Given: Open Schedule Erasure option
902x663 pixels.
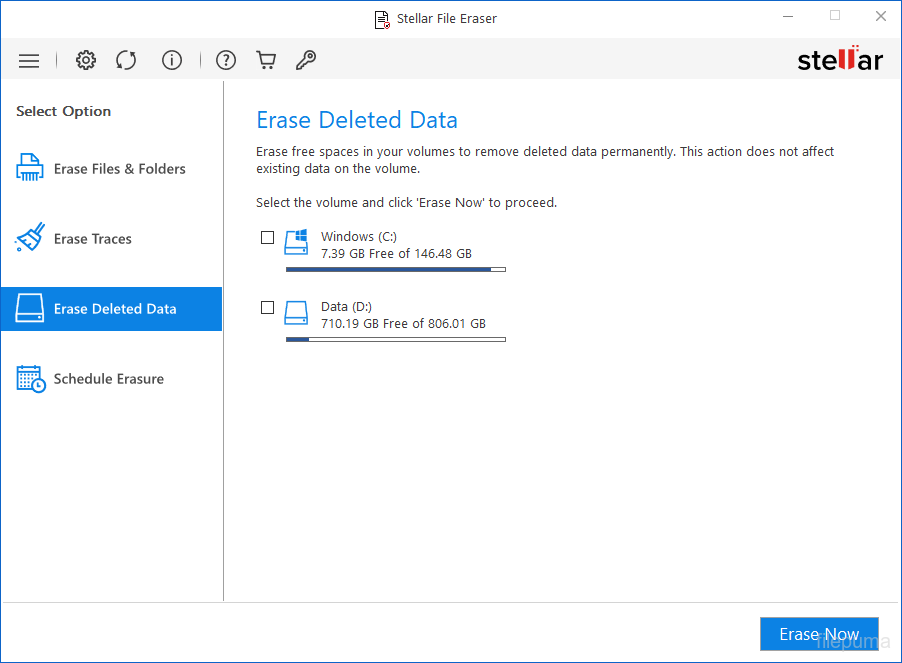Looking at the screenshot, I should tap(108, 379).
